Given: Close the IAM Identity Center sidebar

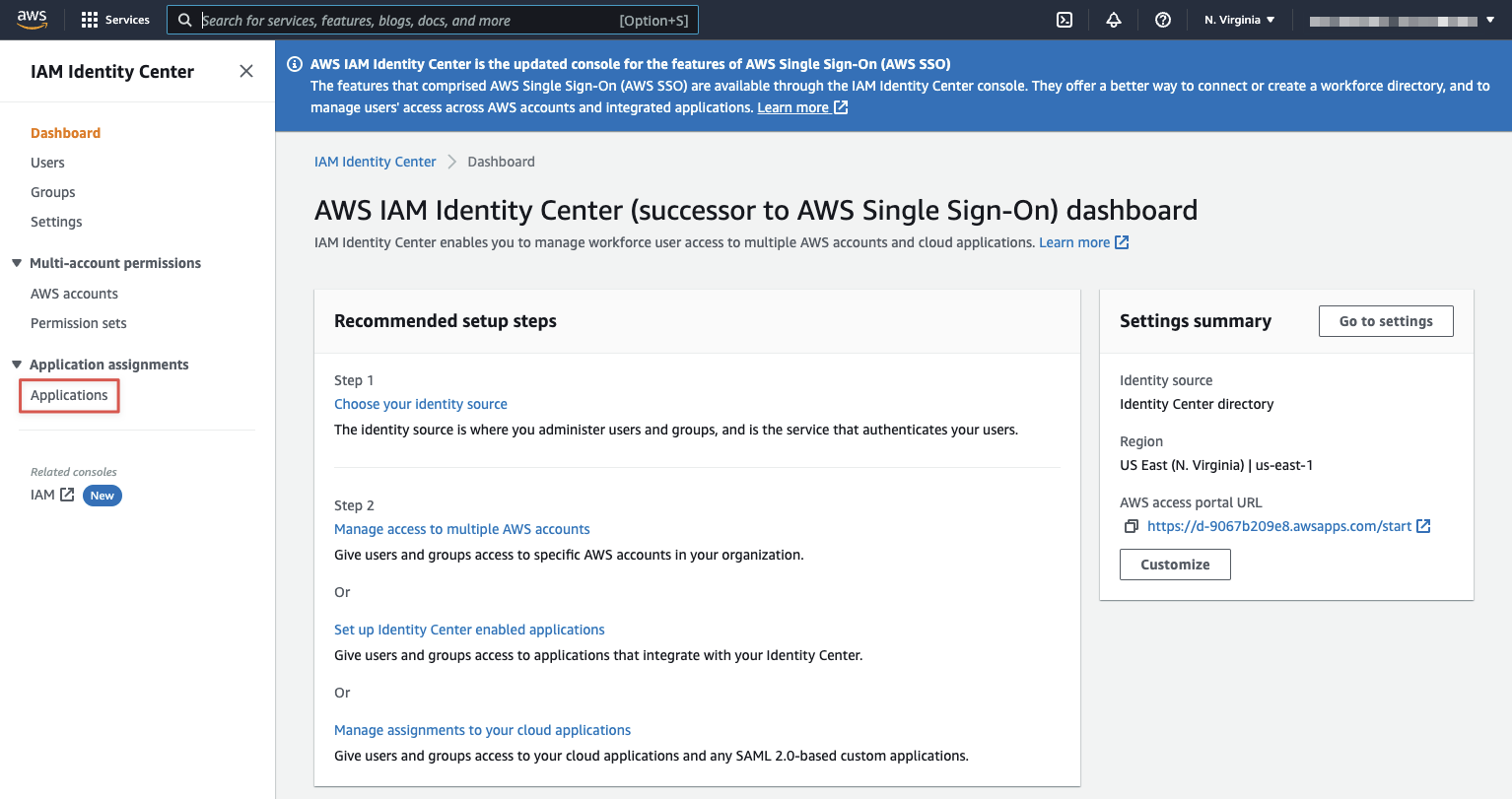Looking at the screenshot, I should coord(246,71).
